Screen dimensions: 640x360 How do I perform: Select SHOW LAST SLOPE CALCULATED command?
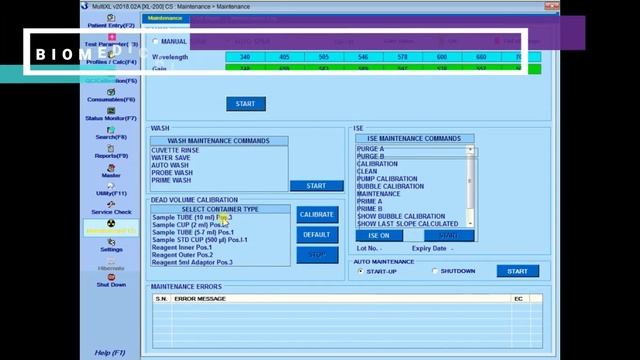click(407, 224)
